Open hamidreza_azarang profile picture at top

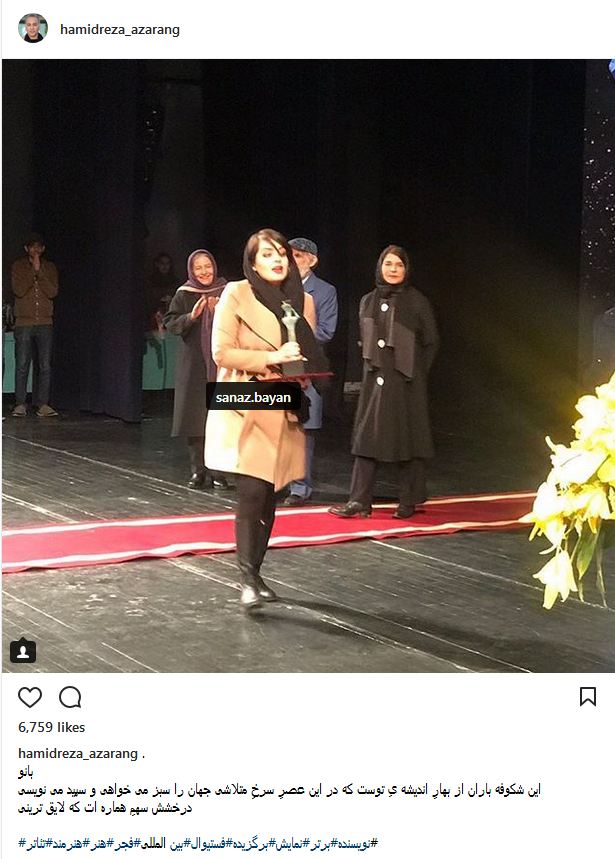click(33, 28)
